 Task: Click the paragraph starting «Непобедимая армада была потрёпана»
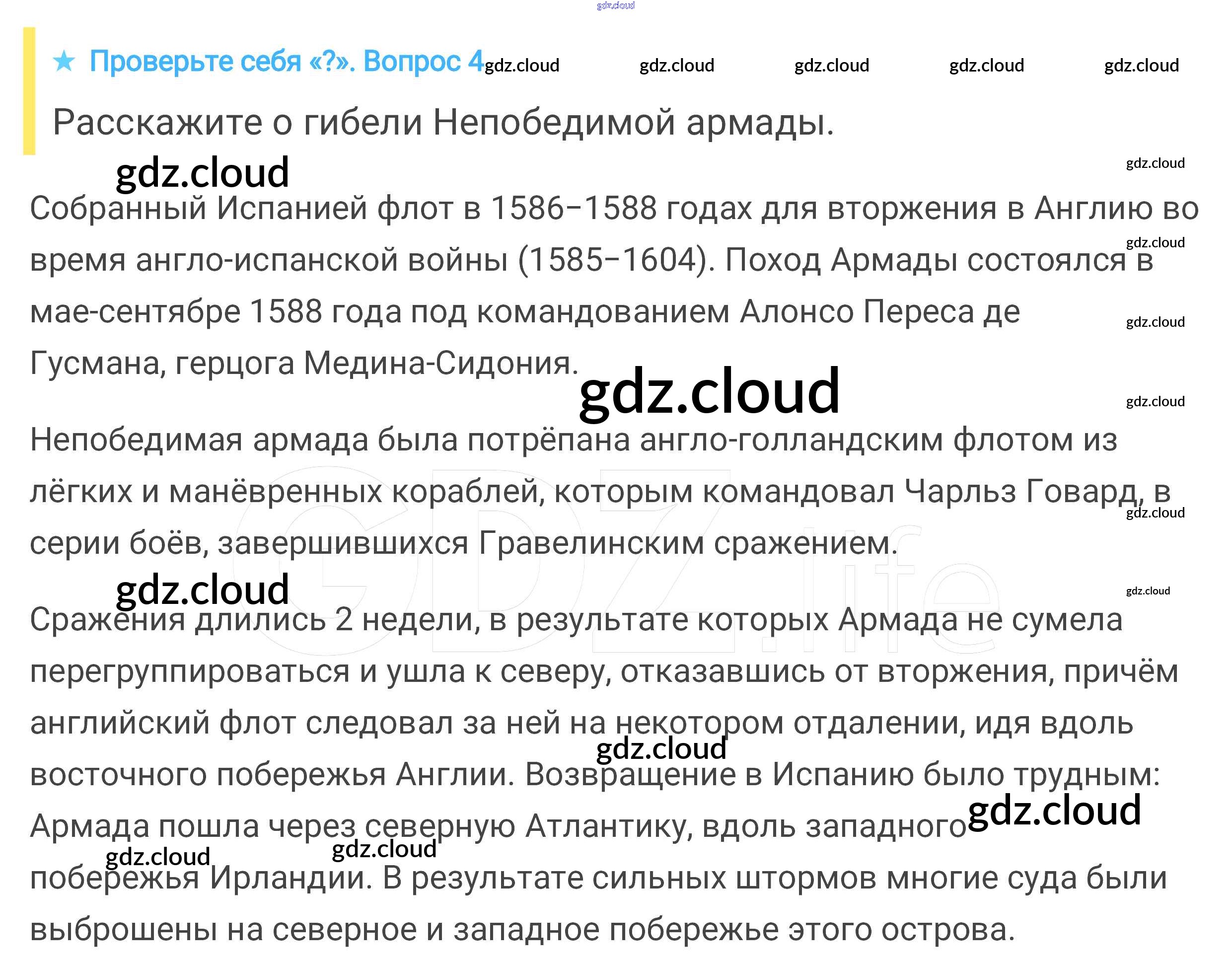coord(573,491)
